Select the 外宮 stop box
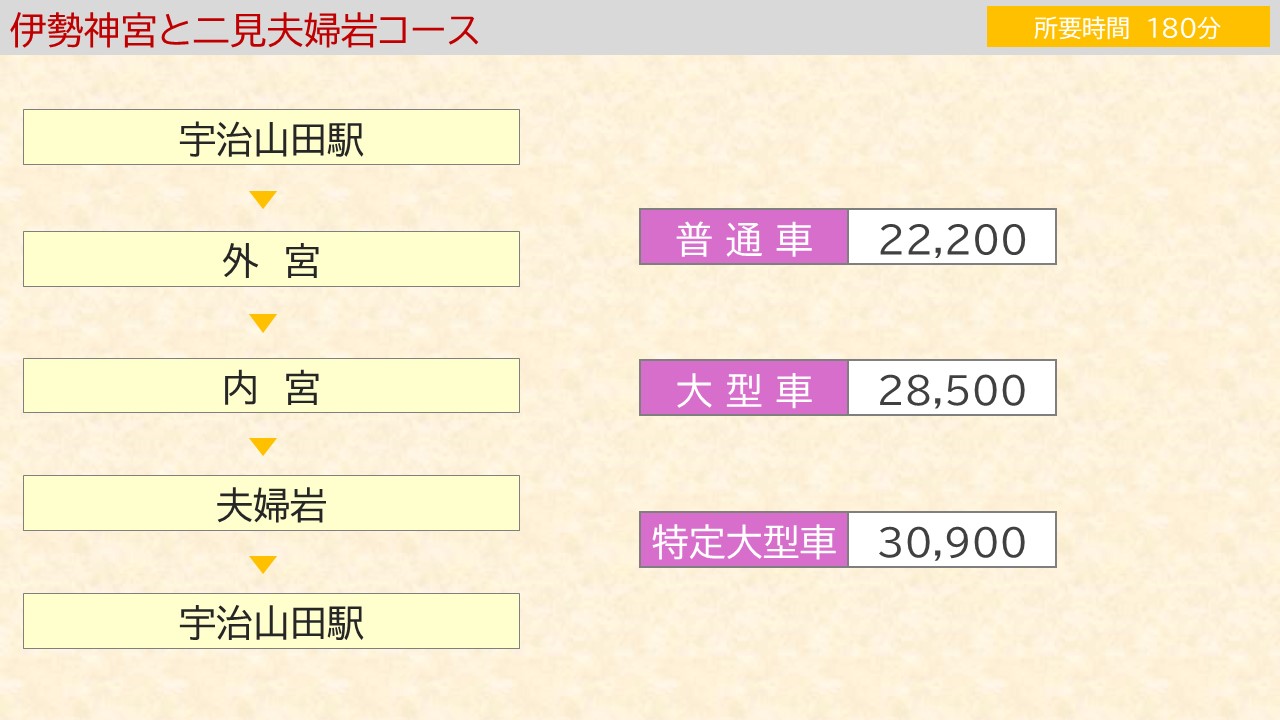 tap(271, 259)
